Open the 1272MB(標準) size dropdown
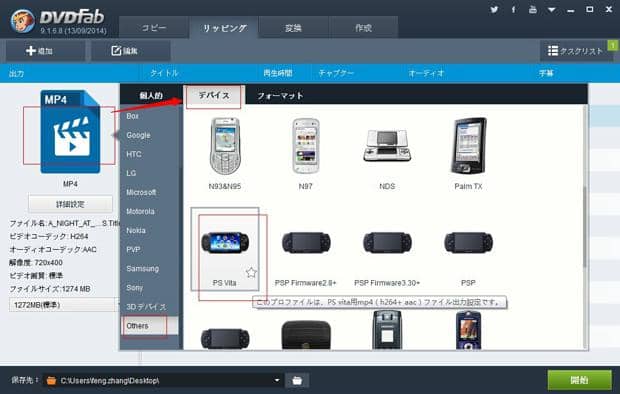 (x=64, y=305)
